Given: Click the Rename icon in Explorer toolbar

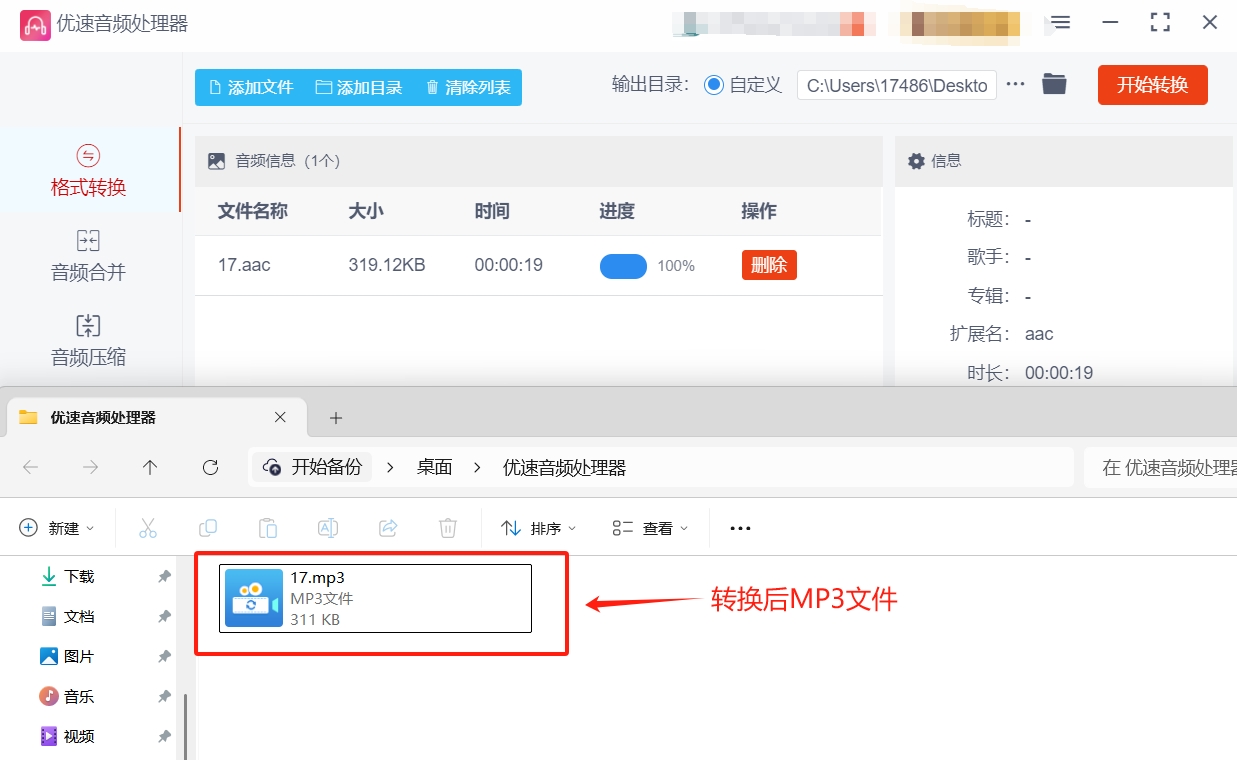Looking at the screenshot, I should coord(328,528).
